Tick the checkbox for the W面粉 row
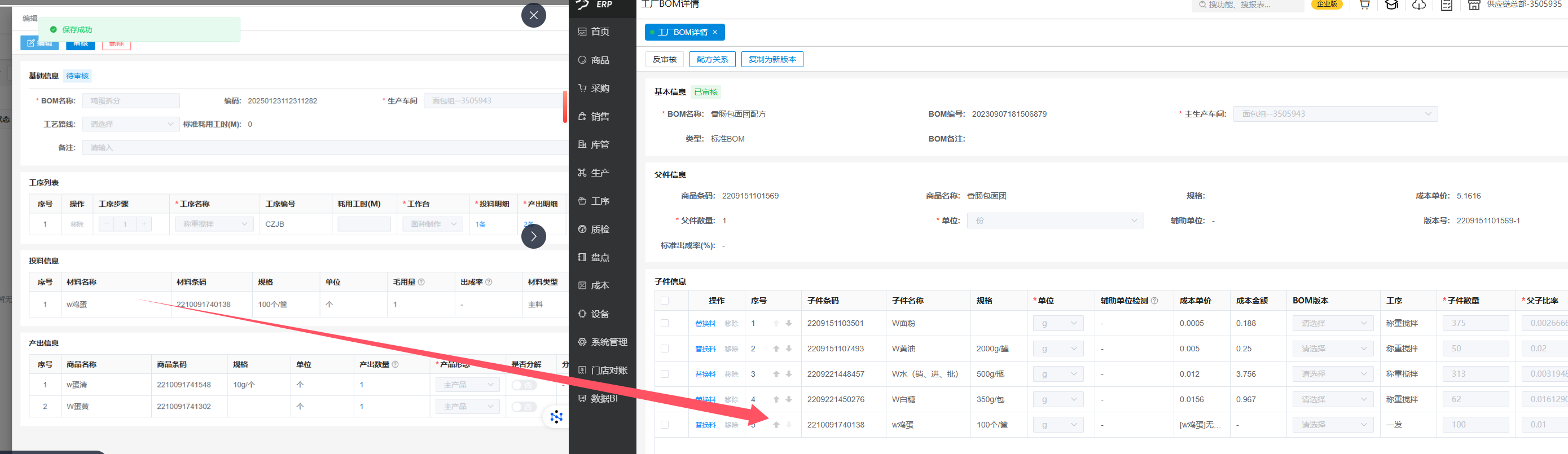Screen dimensions: 1568x454 tap(665, 323)
